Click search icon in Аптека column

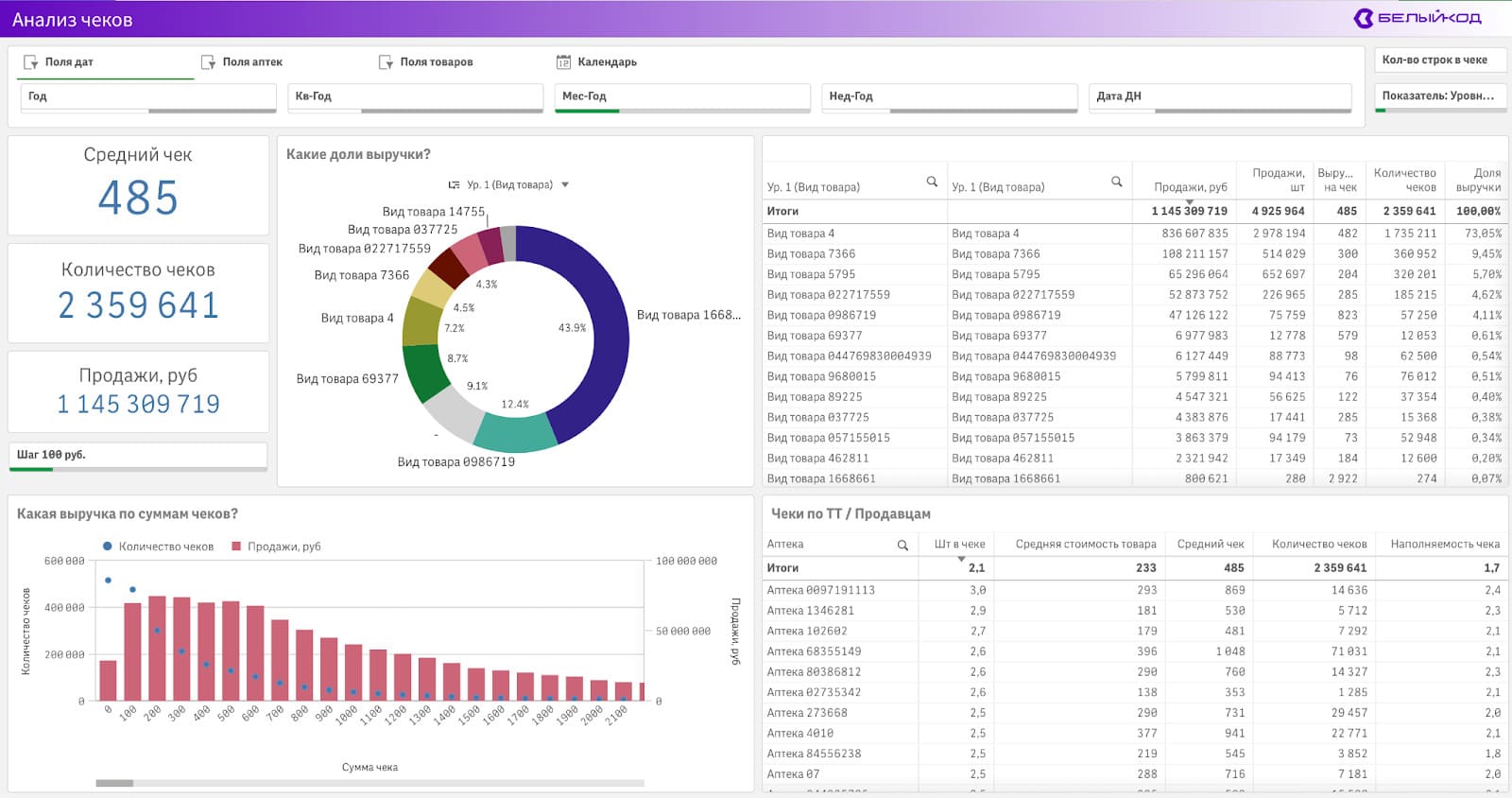click(902, 546)
